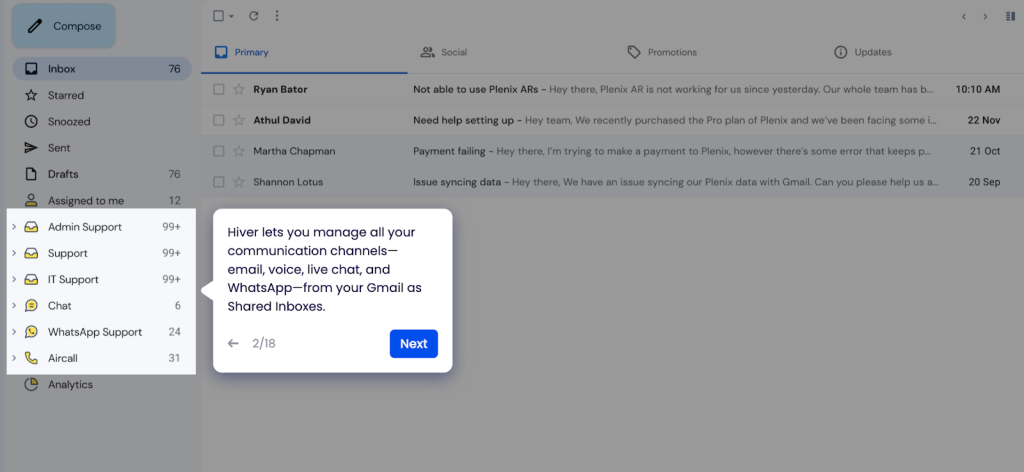Click the Drafts document icon

pos(31,174)
